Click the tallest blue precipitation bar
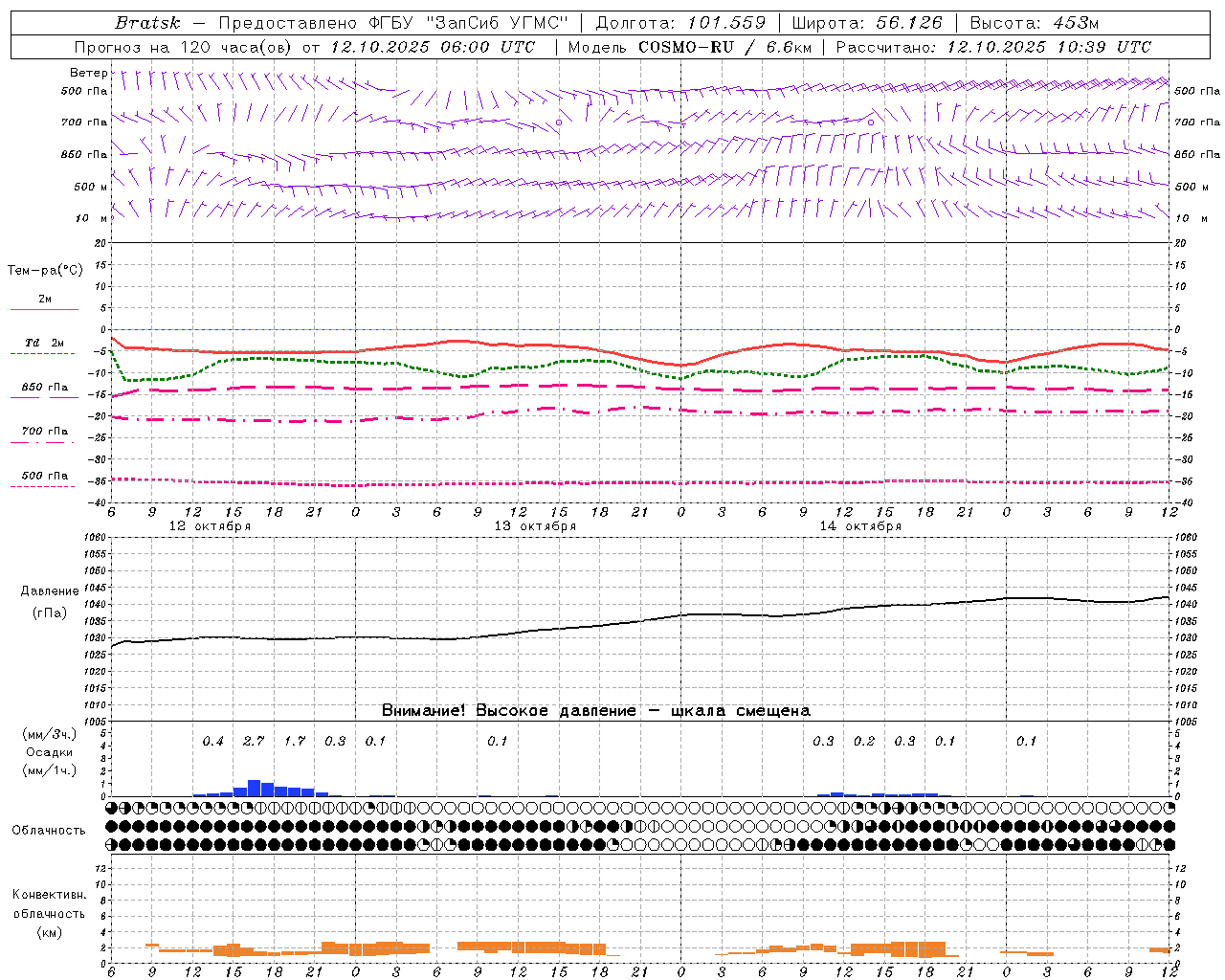The image size is (1225, 980). (x=254, y=789)
